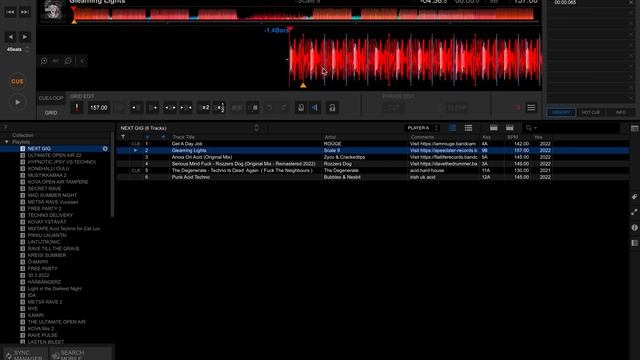This screenshot has width=640, height=360.
Task: Select the track Anoia On Acid
Action: (202, 157)
